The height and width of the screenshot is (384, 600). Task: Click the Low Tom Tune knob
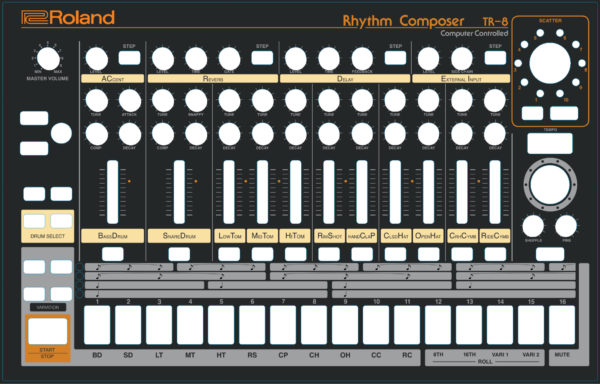point(229,101)
